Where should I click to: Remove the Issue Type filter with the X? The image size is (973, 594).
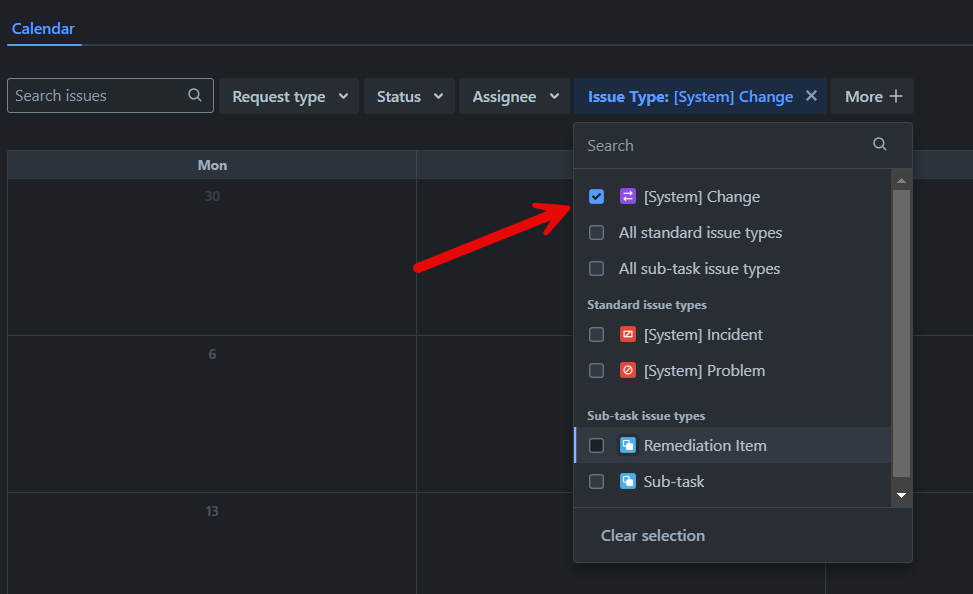click(811, 95)
